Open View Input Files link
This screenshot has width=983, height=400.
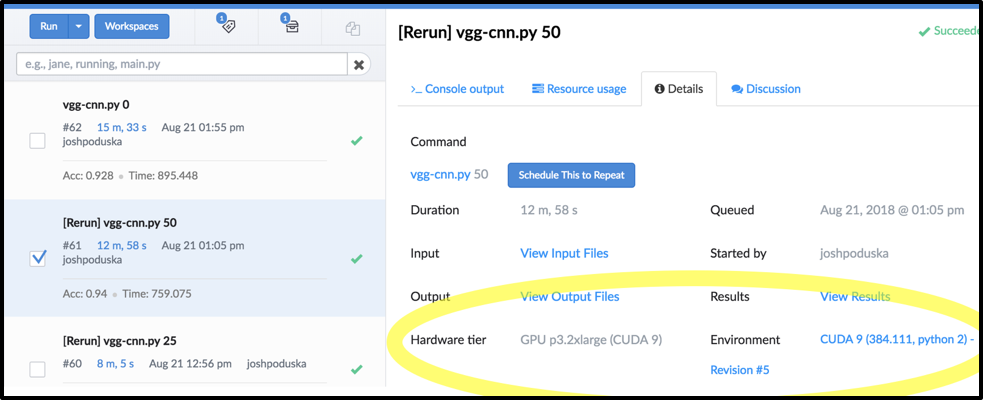564,253
